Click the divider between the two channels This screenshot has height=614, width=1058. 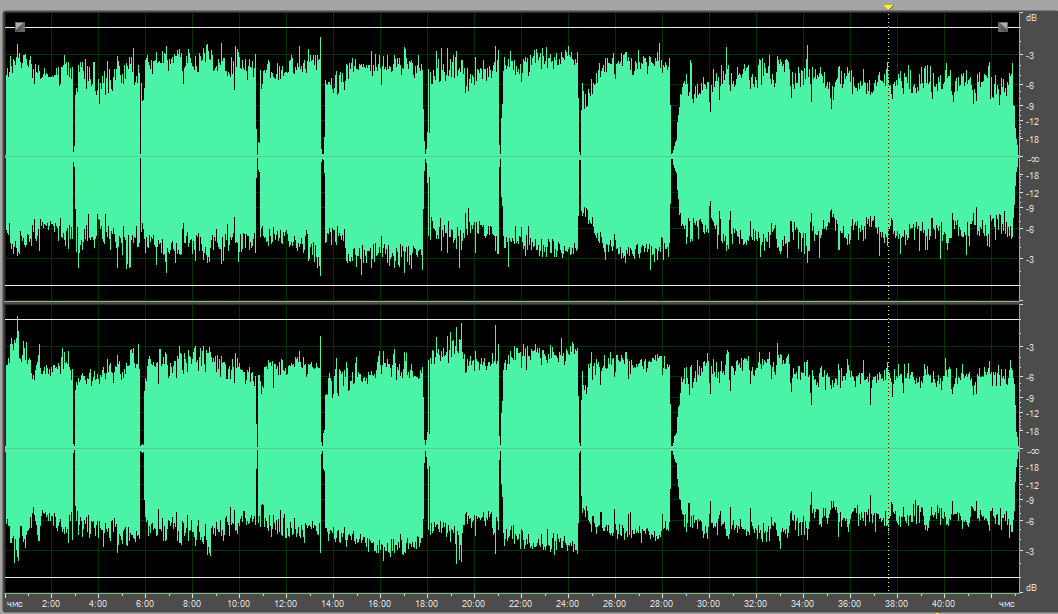click(510, 302)
